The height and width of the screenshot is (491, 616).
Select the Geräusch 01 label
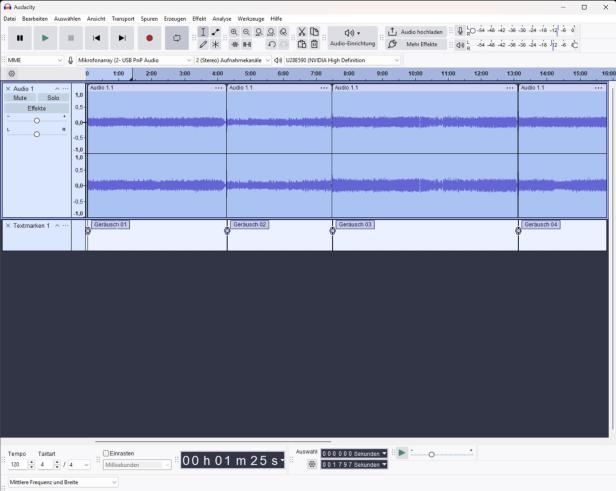[110, 224]
